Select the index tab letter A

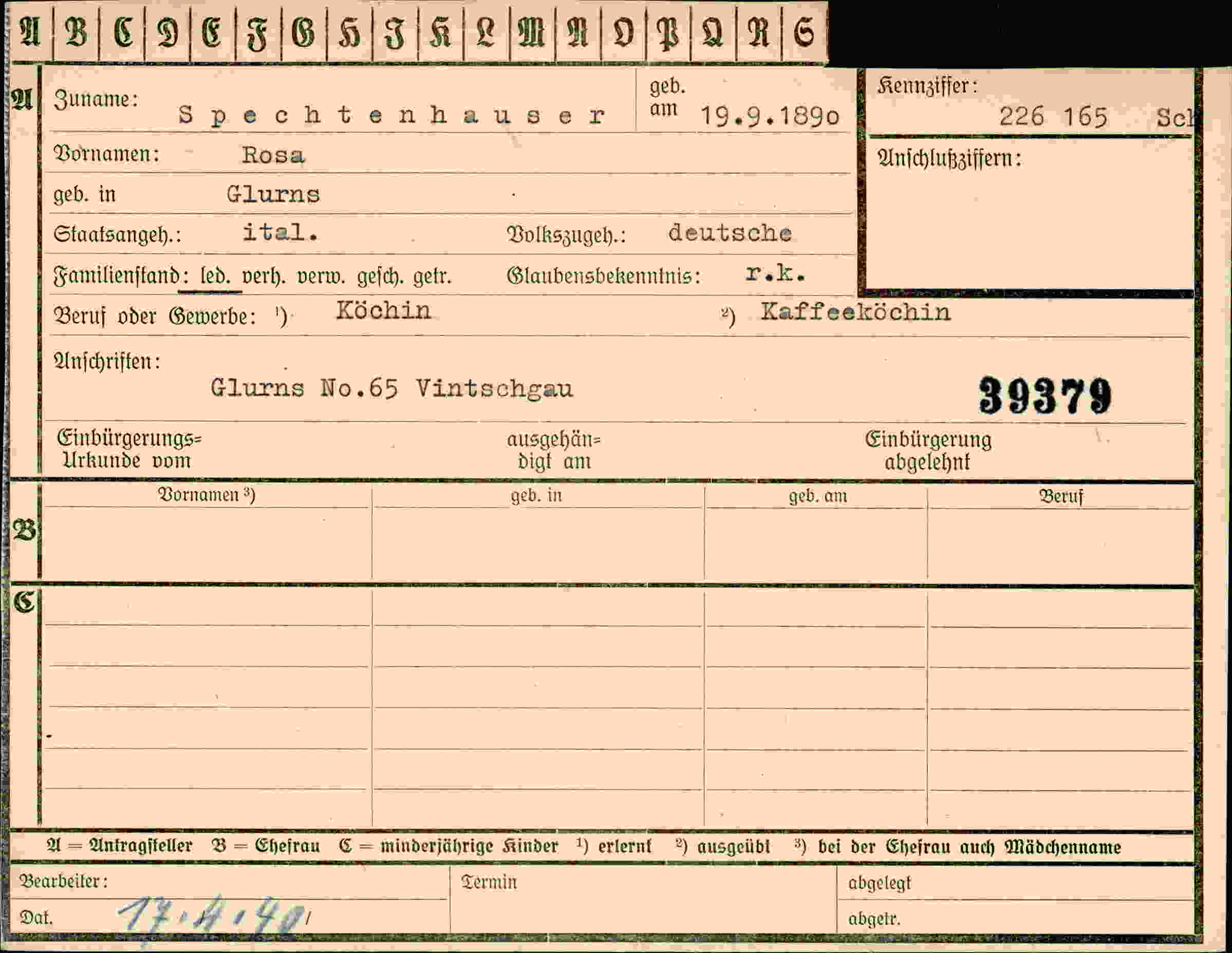point(30,32)
